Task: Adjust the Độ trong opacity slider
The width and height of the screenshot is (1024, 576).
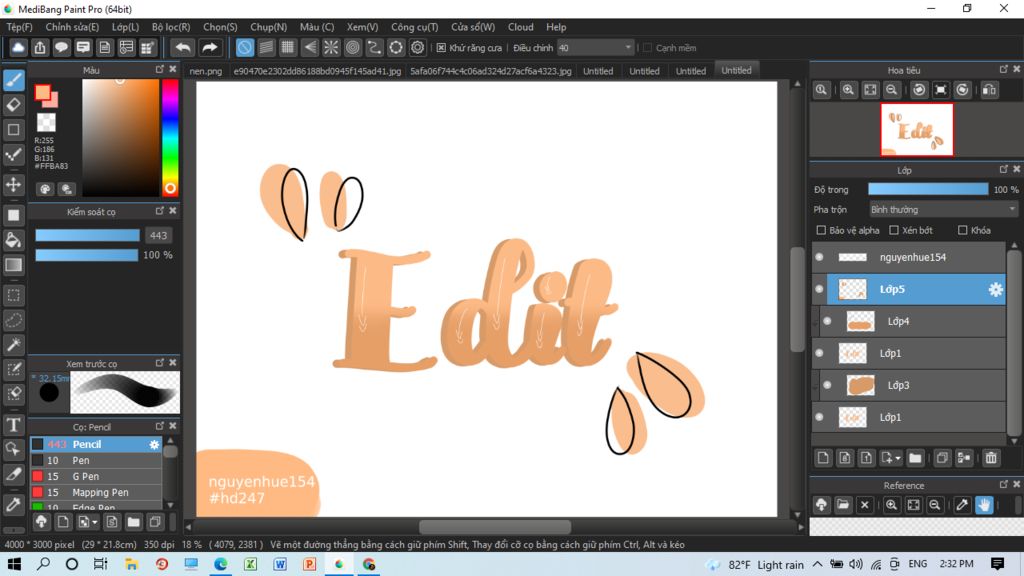Action: (928, 189)
